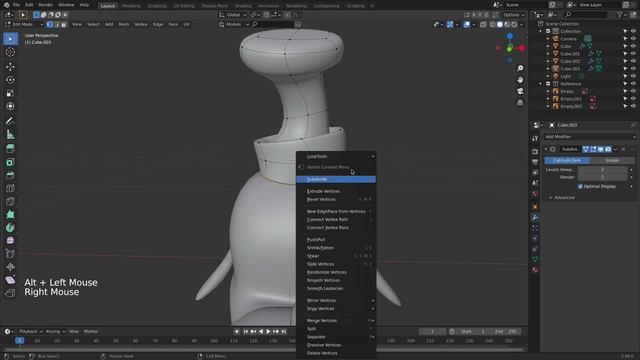Viewport: 640px width, 360px height.
Task: Select the Select Box tool in toolbar
Action: tap(10, 39)
